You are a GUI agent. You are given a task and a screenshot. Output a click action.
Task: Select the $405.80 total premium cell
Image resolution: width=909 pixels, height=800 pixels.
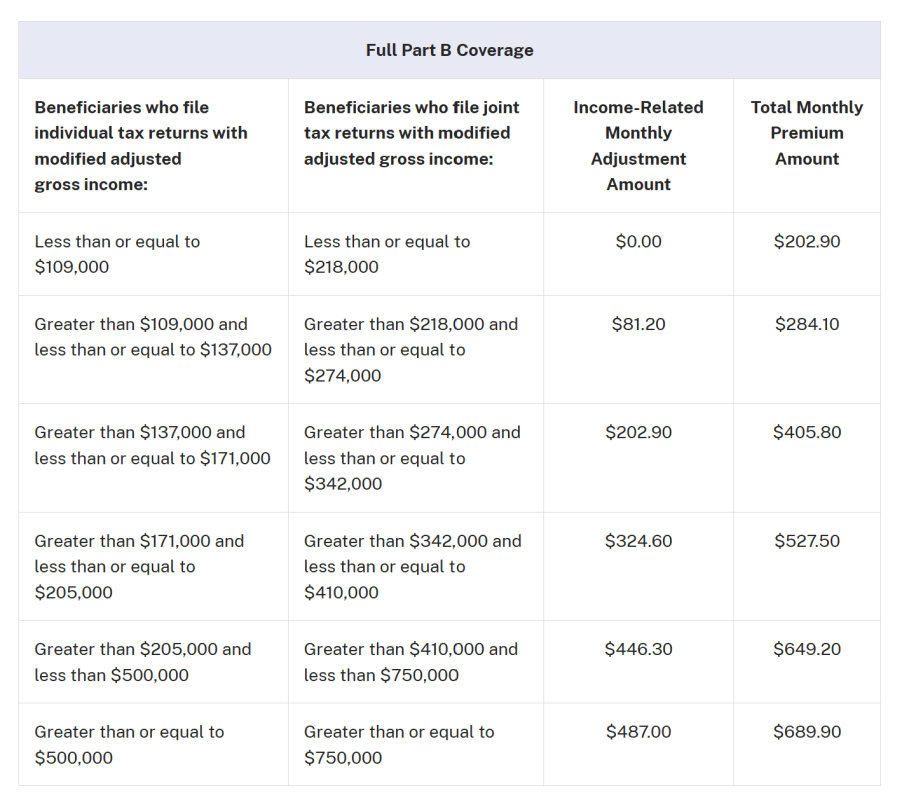806,432
